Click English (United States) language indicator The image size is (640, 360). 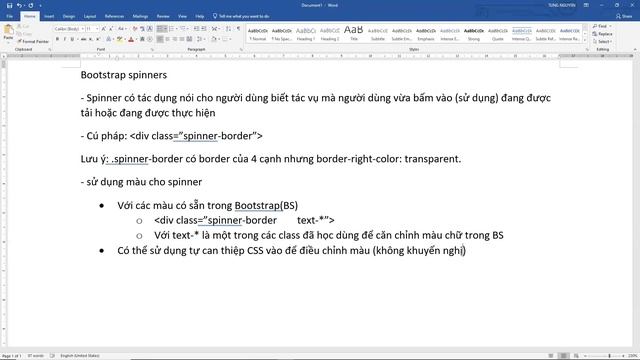[x=80, y=356]
